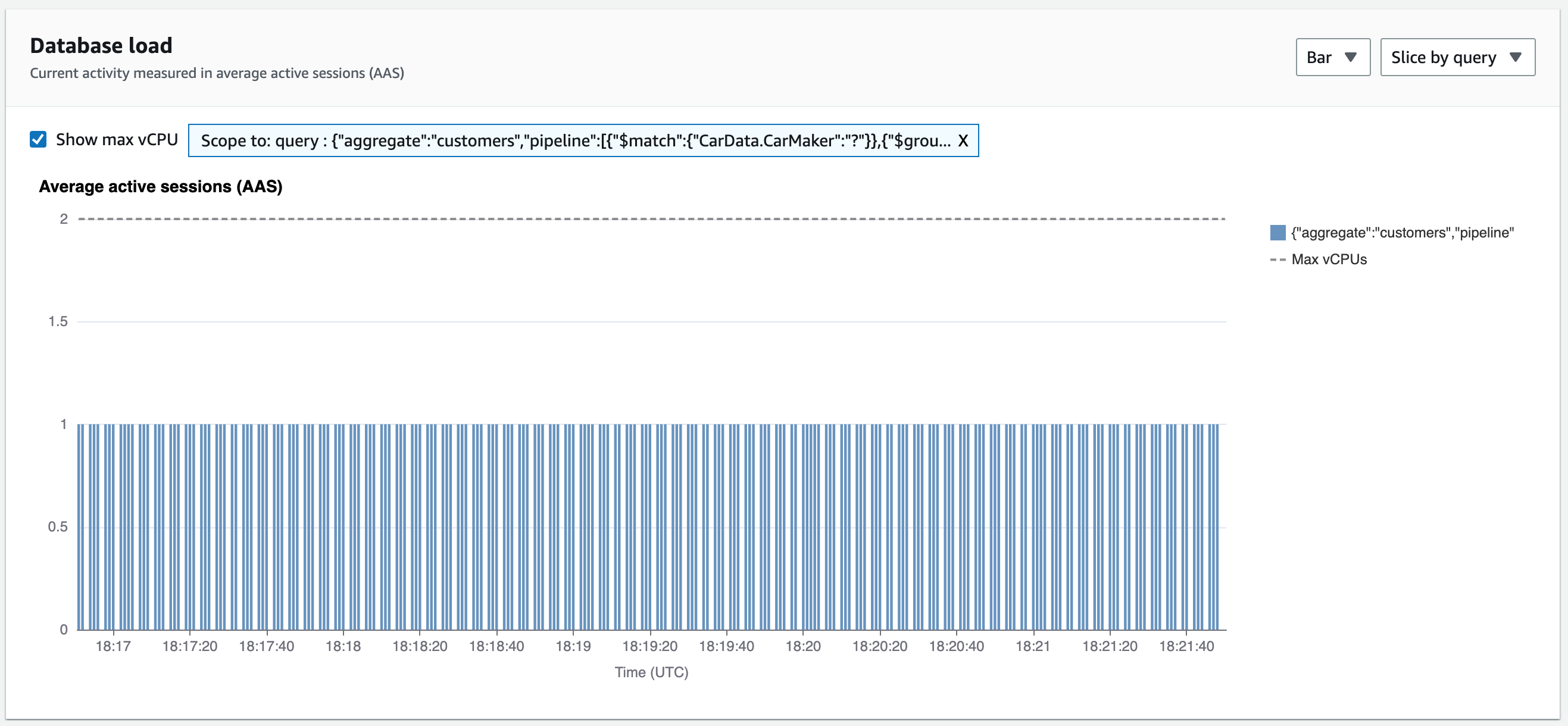Remove the scope query filter with X

click(963, 140)
